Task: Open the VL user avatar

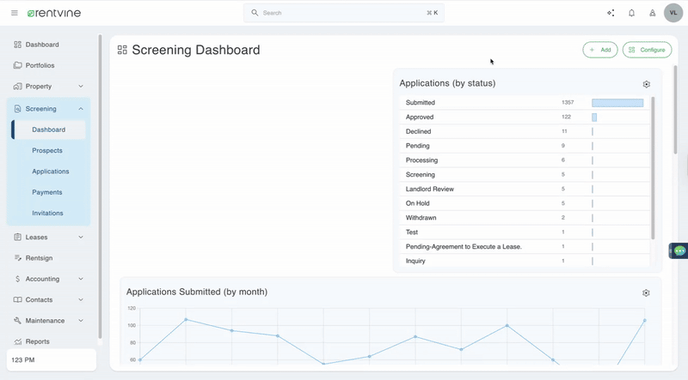Action: [673, 13]
